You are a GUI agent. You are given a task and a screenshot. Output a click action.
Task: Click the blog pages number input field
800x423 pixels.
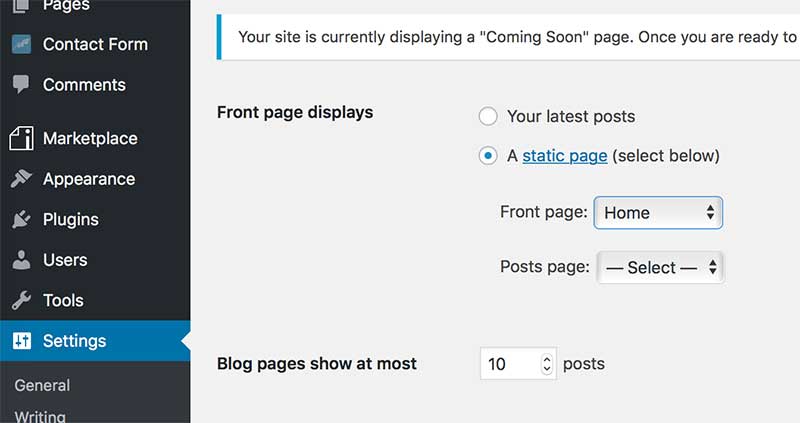point(509,364)
